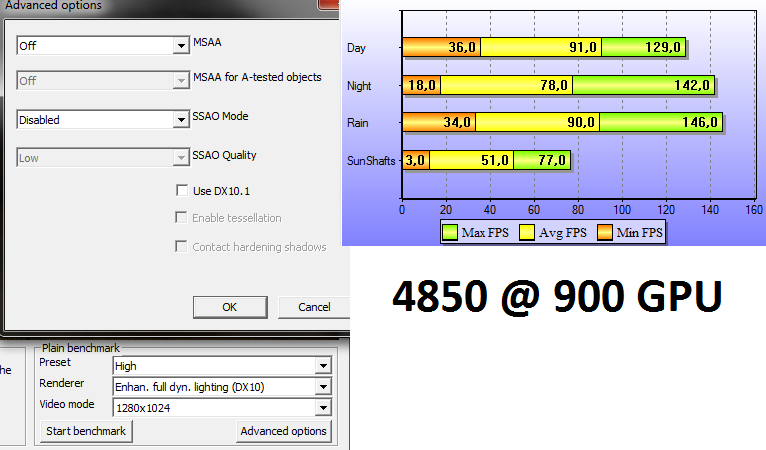Image resolution: width=766 pixels, height=450 pixels.
Task: Select the 77,0 max FPS bar for SunShafts
Action: pos(542,160)
